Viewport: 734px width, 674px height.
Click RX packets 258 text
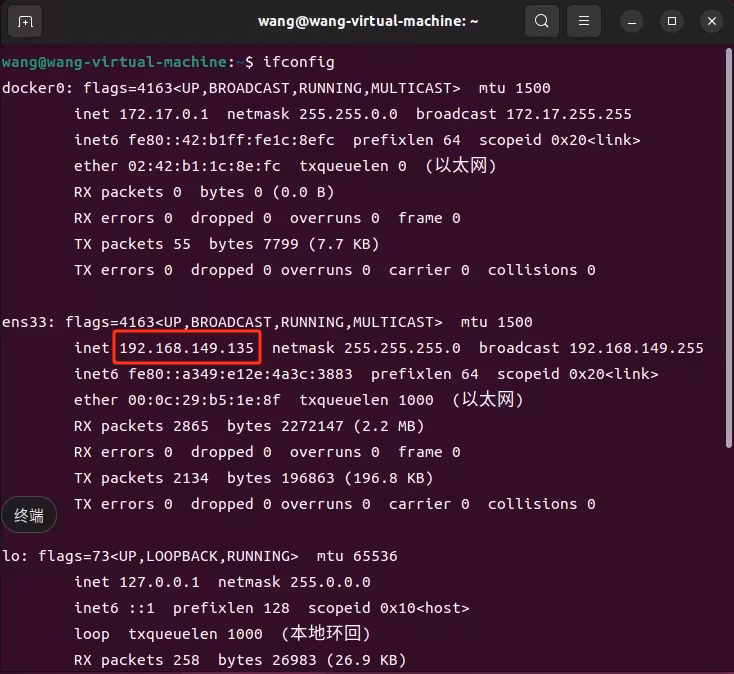tap(137, 660)
